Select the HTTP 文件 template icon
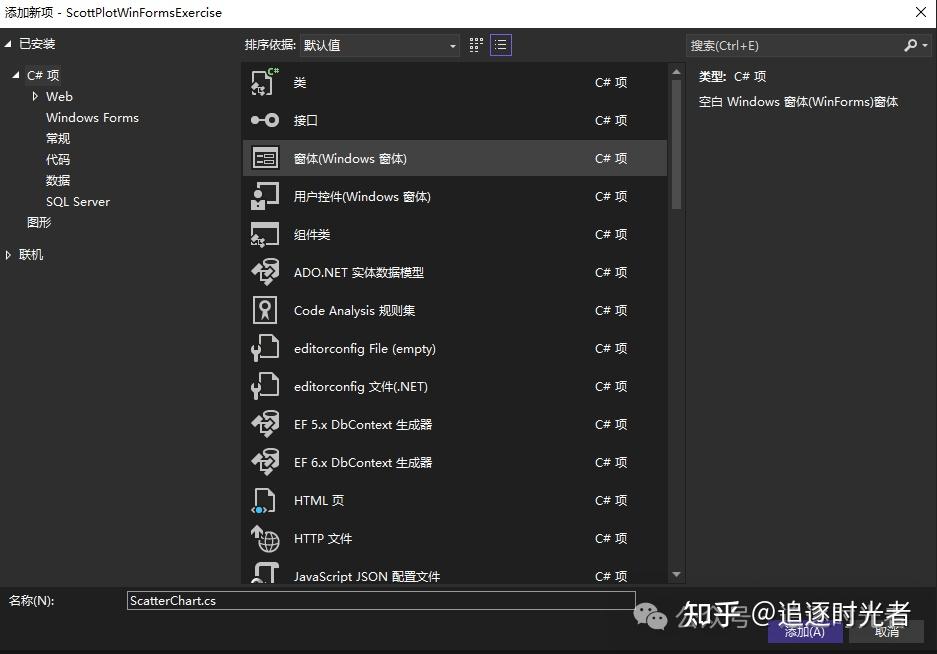This screenshot has width=937, height=654. pyautogui.click(x=266, y=538)
